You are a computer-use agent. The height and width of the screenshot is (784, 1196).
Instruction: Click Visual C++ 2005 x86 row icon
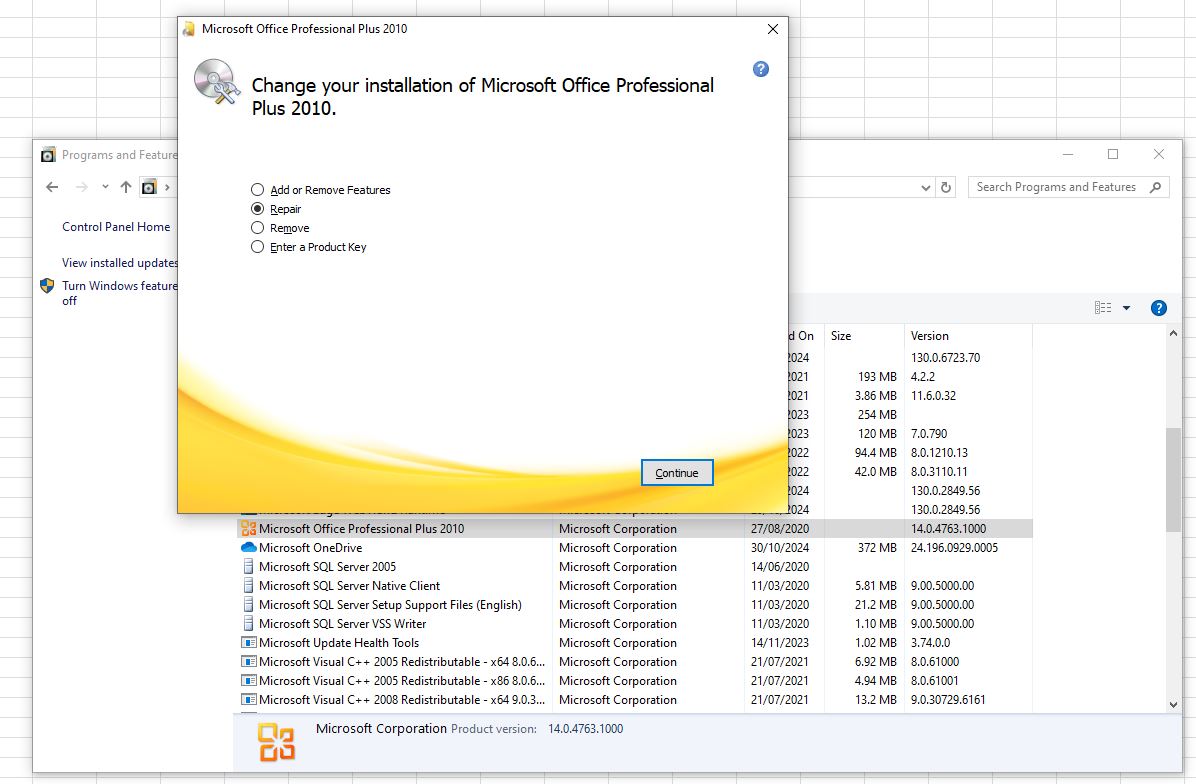(249, 680)
